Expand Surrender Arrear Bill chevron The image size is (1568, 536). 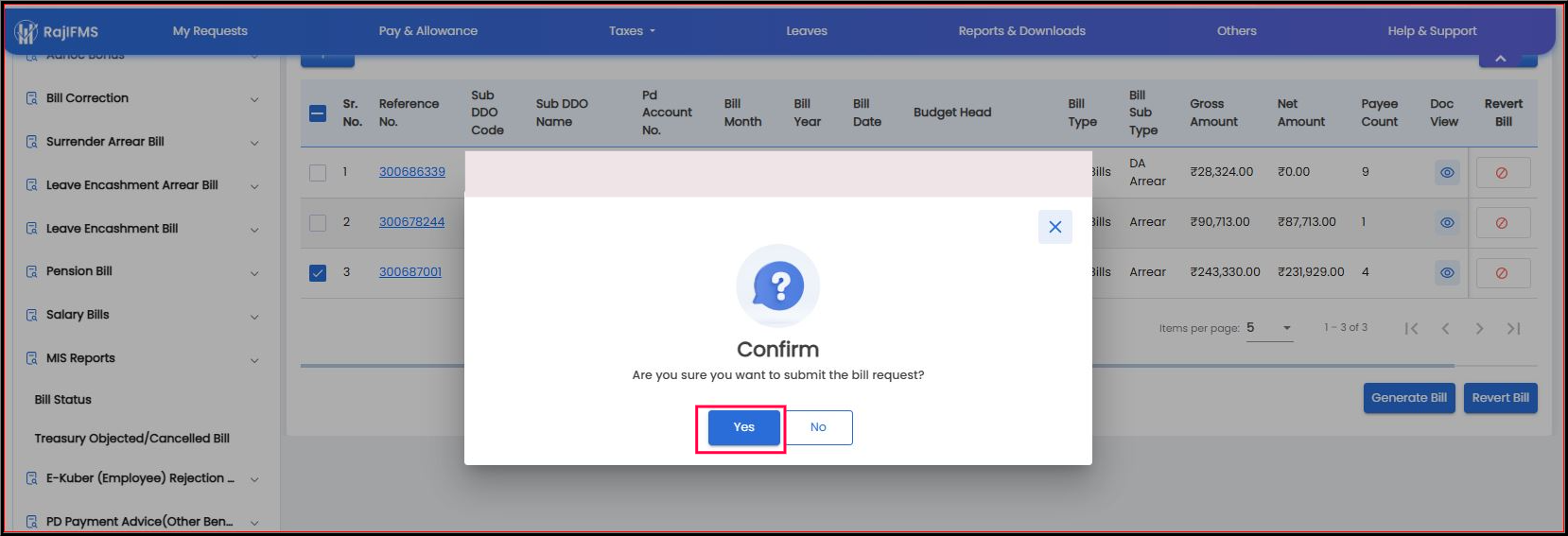(x=254, y=143)
